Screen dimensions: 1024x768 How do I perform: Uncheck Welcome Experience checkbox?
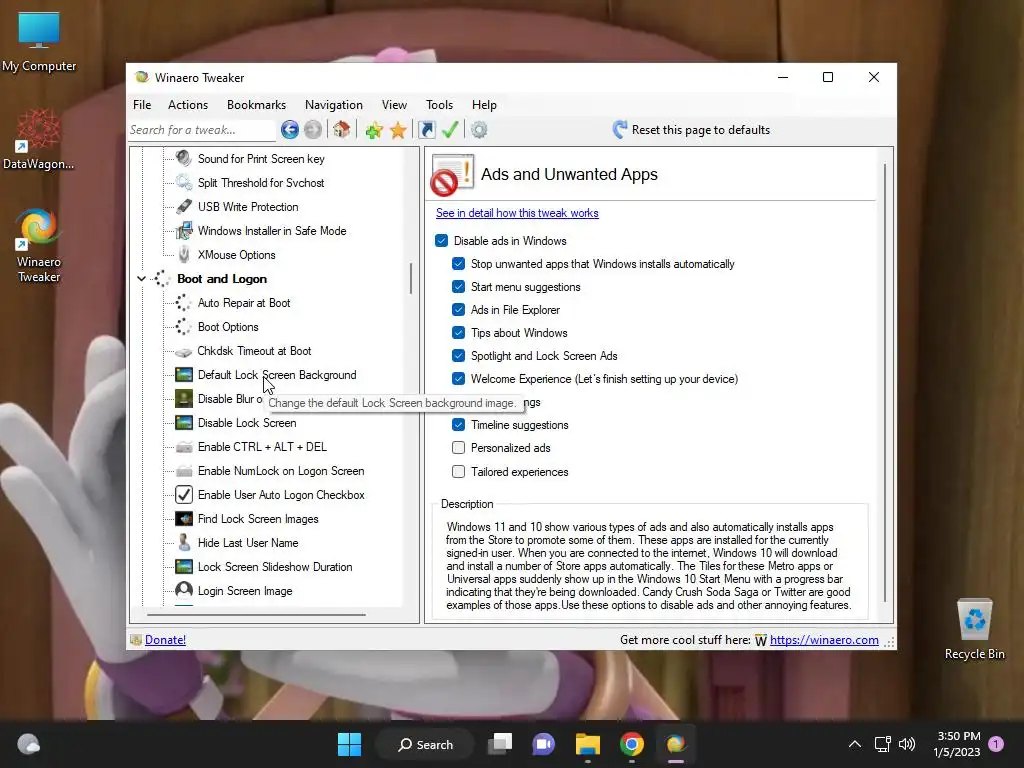click(458, 379)
